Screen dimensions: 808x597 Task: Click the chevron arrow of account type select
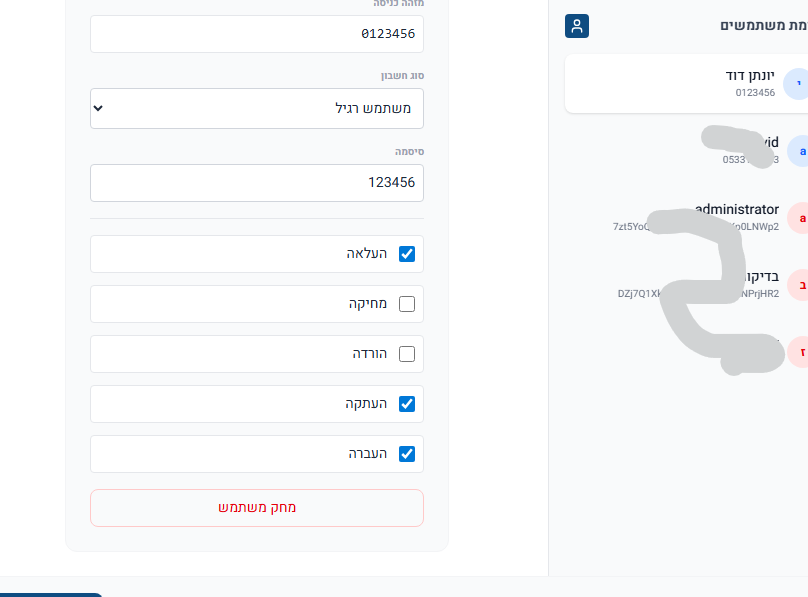98,108
